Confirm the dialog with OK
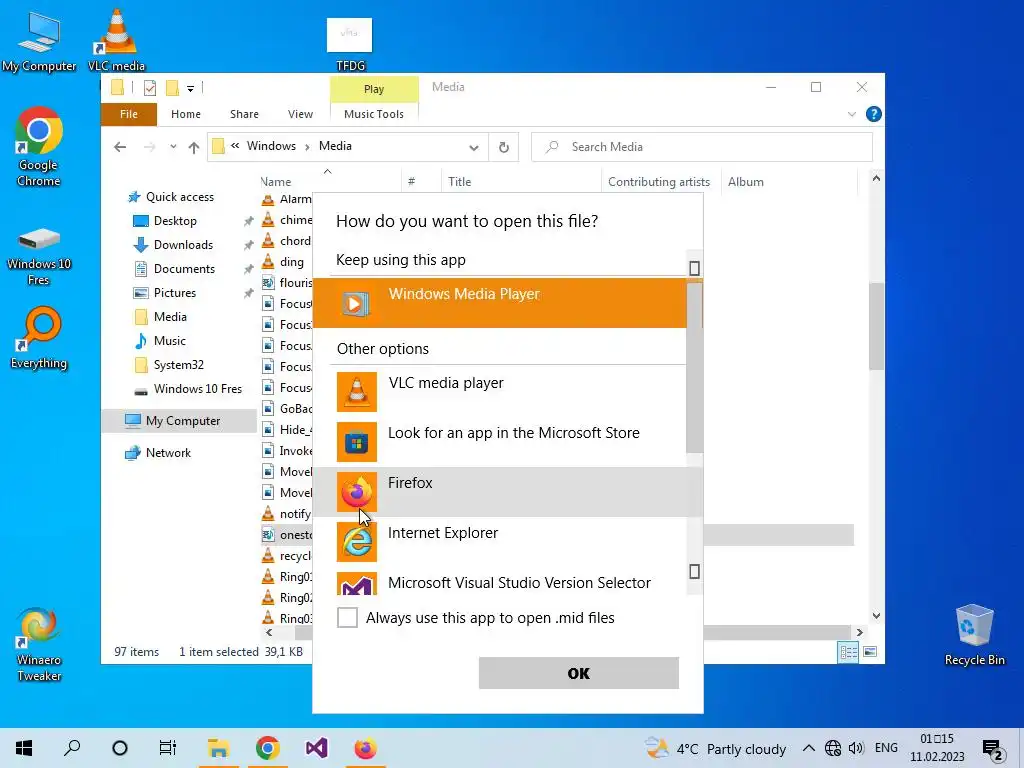Viewport: 1024px width, 768px height. 579,673
